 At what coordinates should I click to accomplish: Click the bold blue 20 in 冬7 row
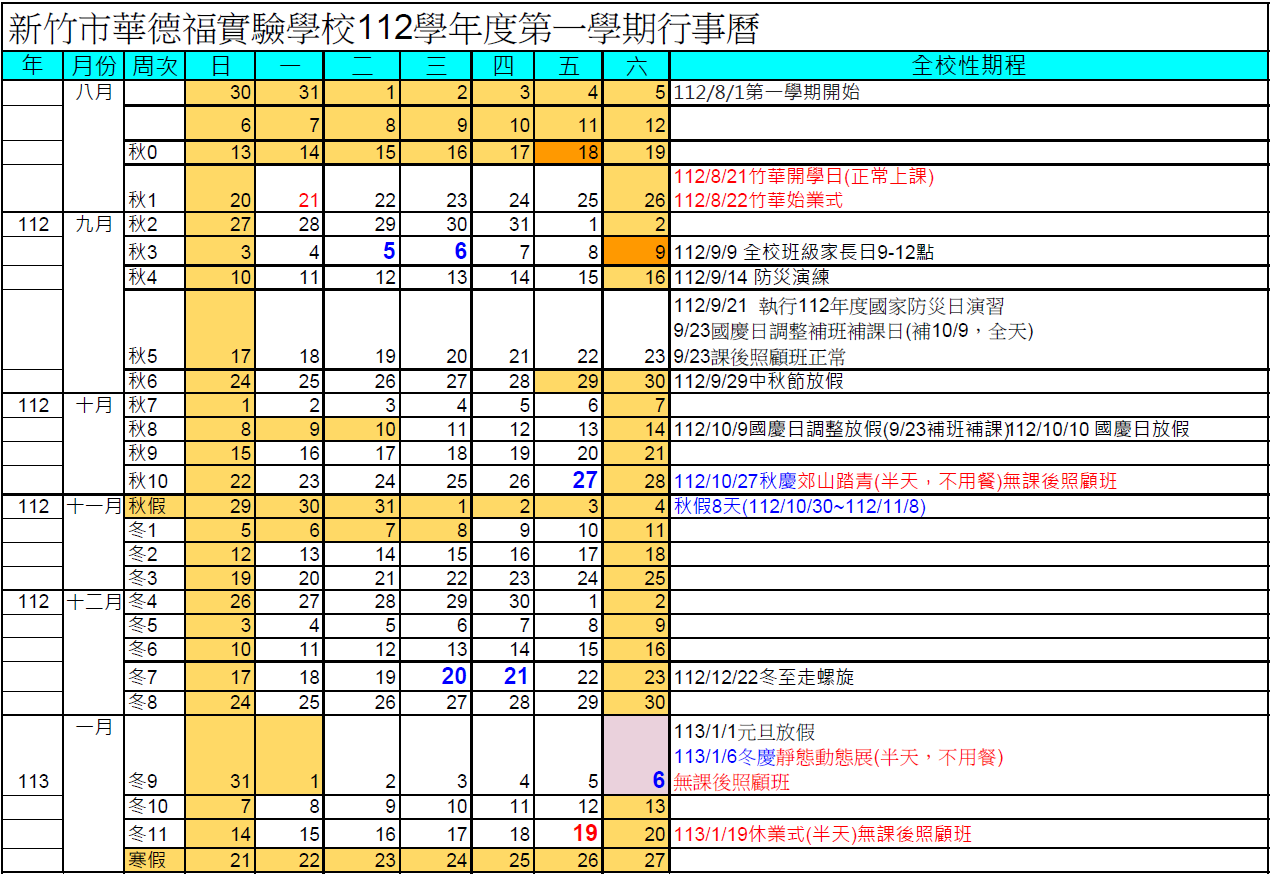tap(454, 676)
